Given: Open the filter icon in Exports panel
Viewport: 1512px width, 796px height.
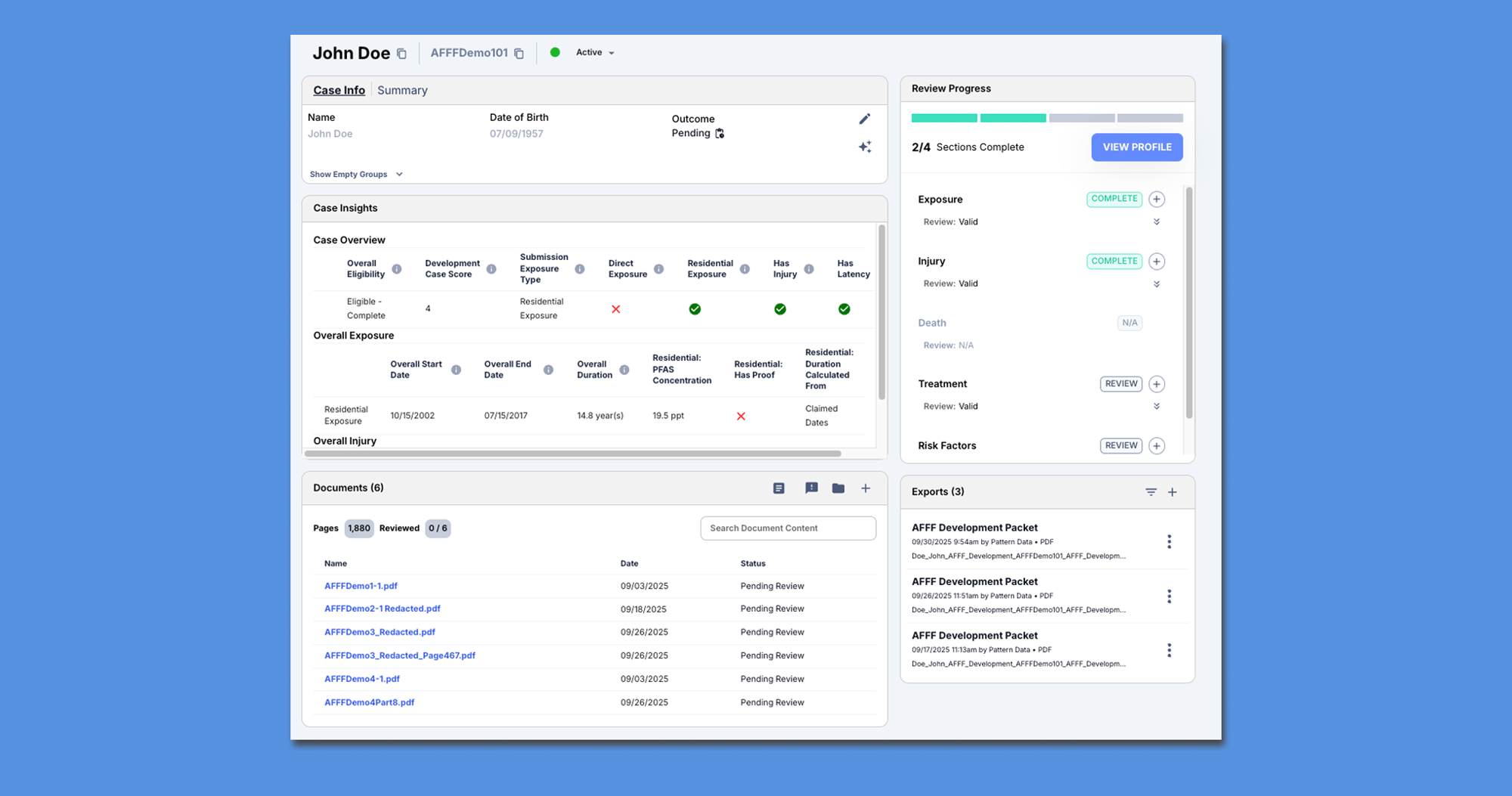Looking at the screenshot, I should tap(1151, 492).
